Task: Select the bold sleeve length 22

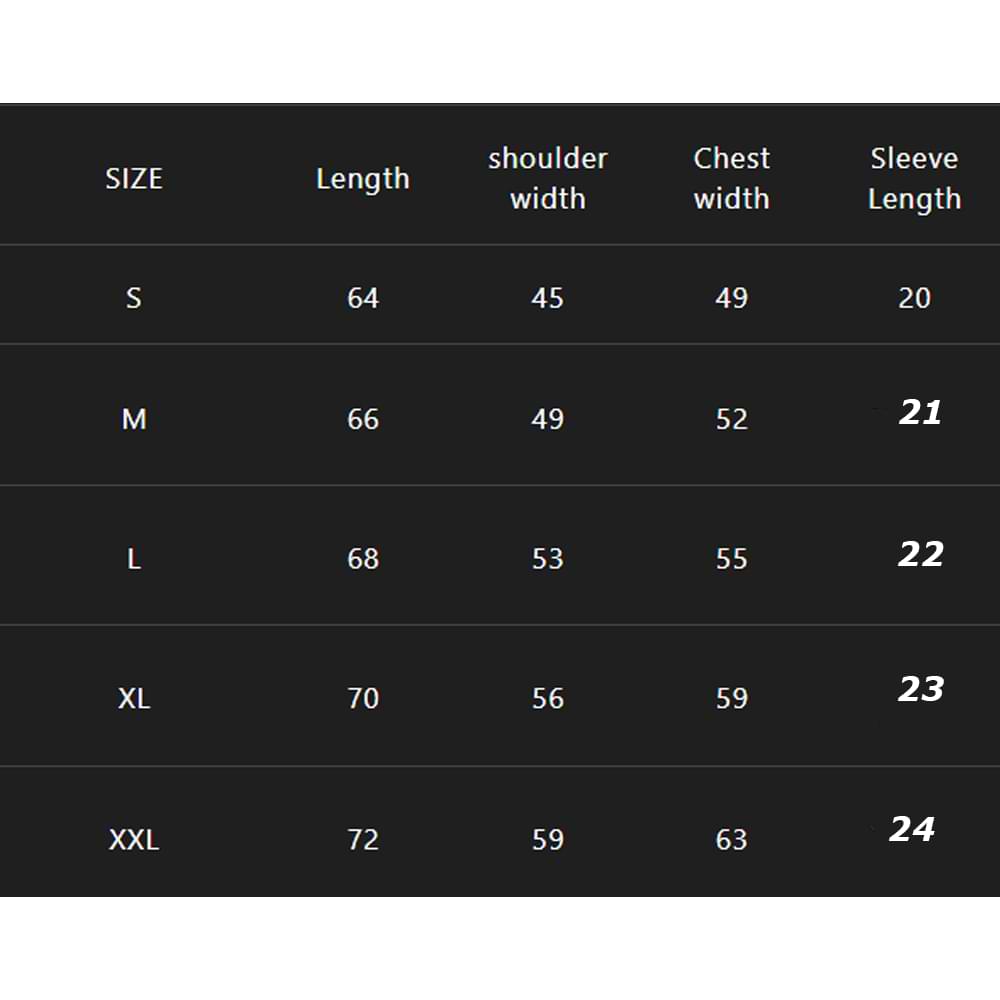Action: 920,554
